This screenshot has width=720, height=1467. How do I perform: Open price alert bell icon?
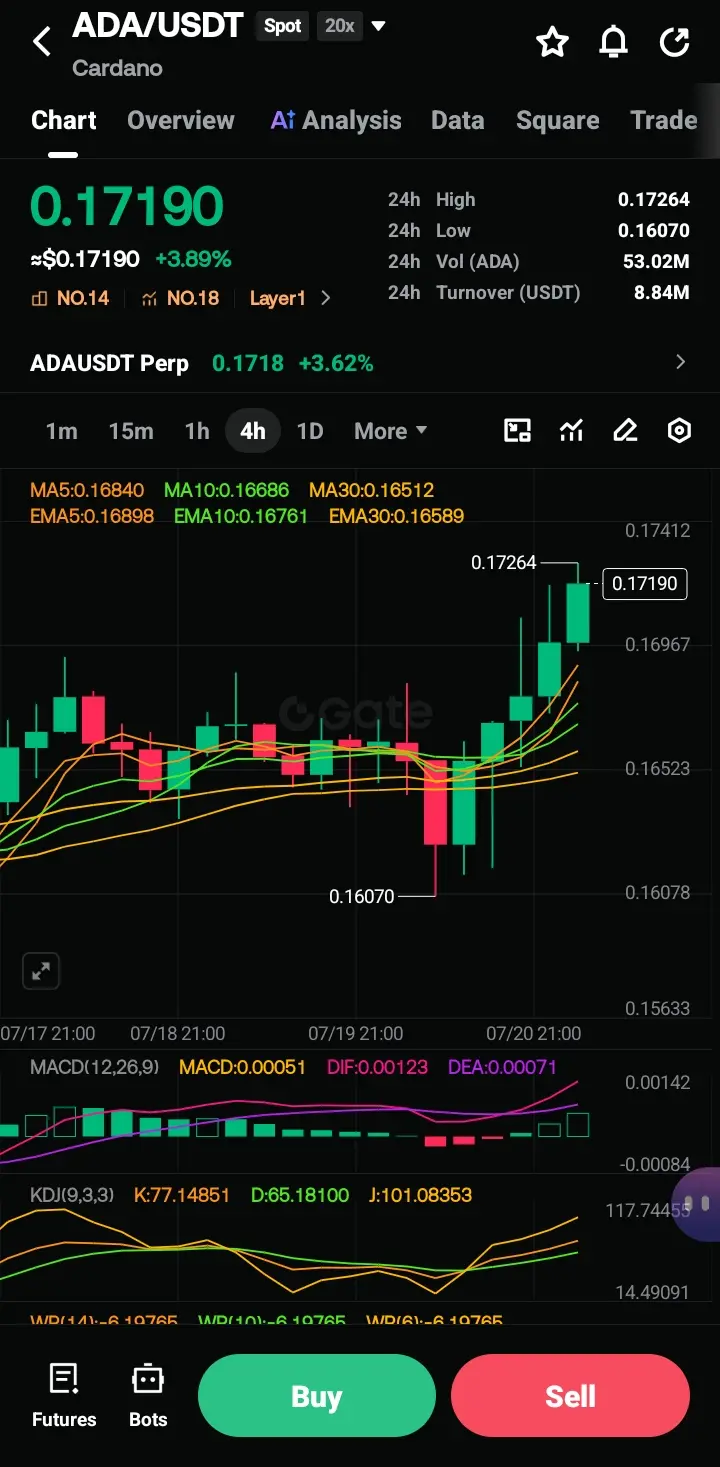tap(613, 42)
